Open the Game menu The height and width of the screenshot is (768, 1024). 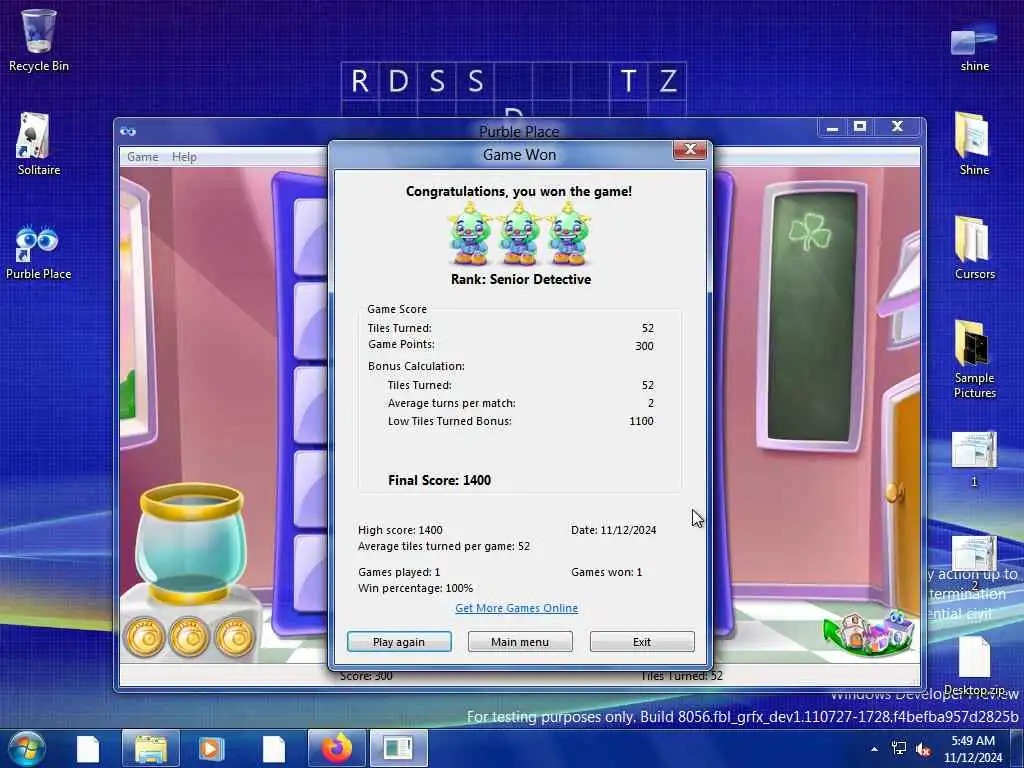[142, 157]
